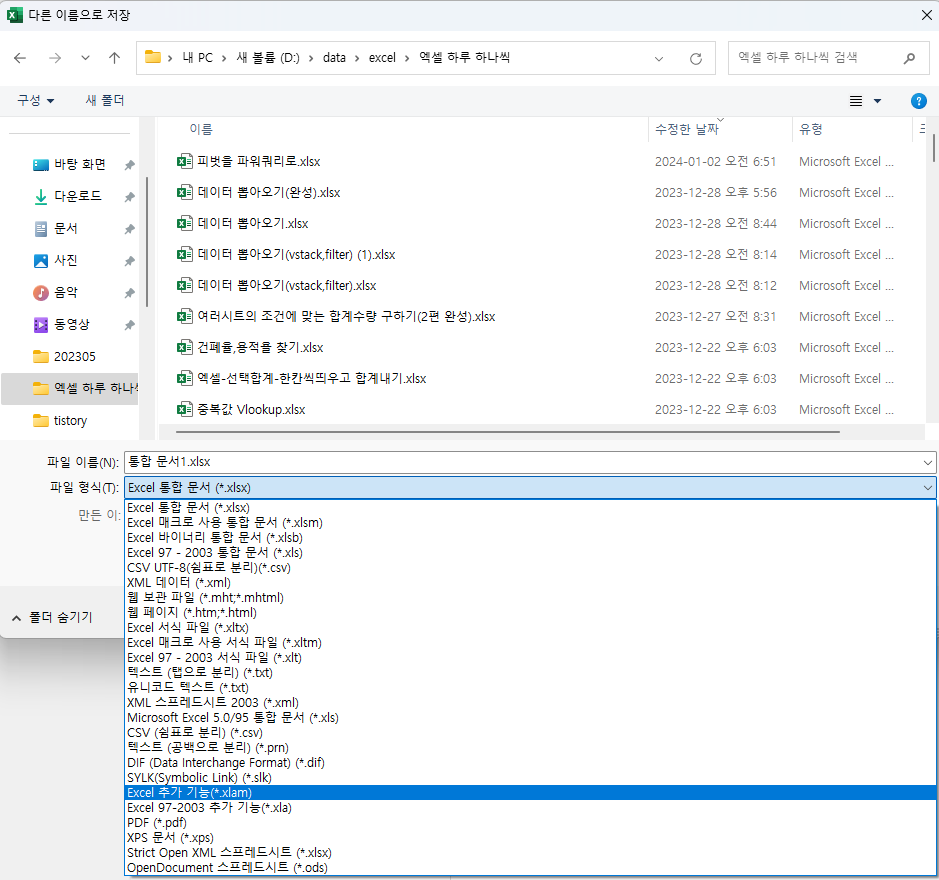The image size is (939, 880).
Task: Refresh the folder view
Action: [695, 59]
